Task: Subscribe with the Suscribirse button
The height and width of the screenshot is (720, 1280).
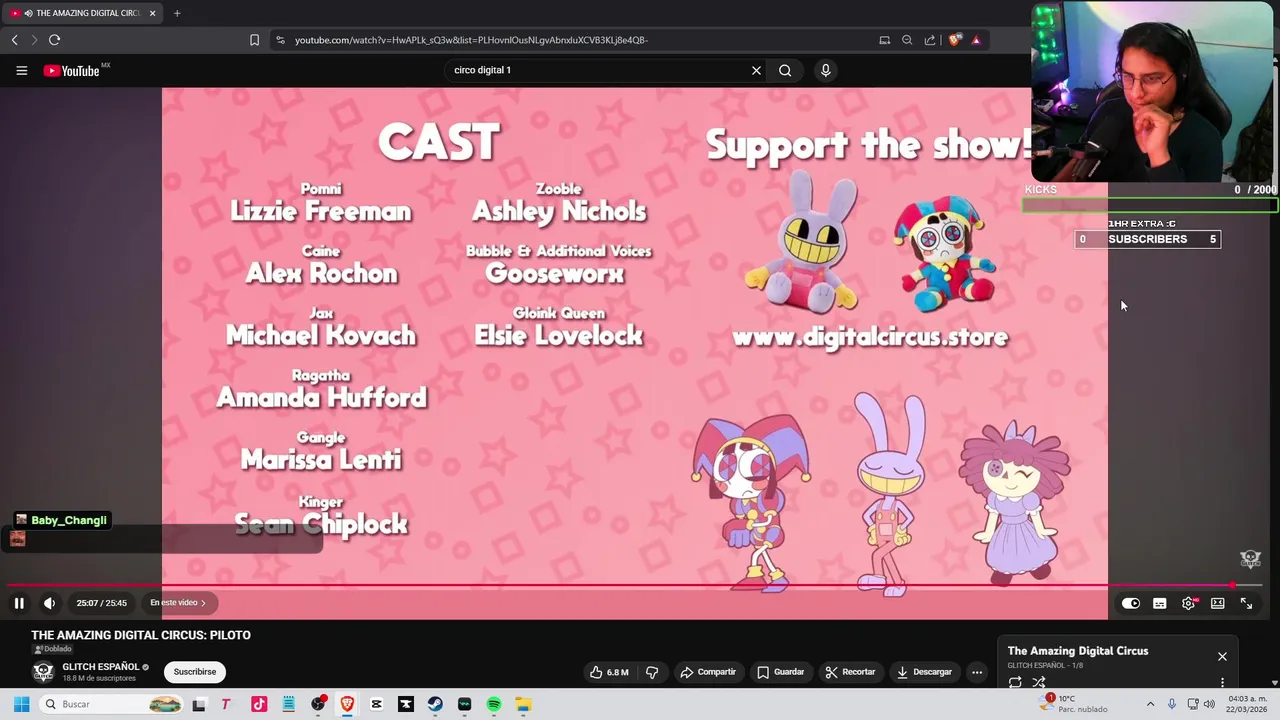Action: click(x=195, y=672)
